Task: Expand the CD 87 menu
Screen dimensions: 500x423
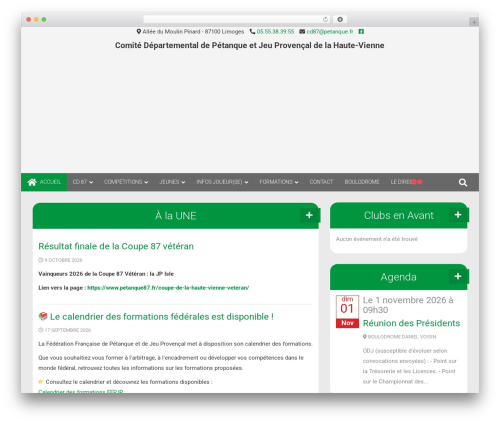Action: tap(83, 182)
